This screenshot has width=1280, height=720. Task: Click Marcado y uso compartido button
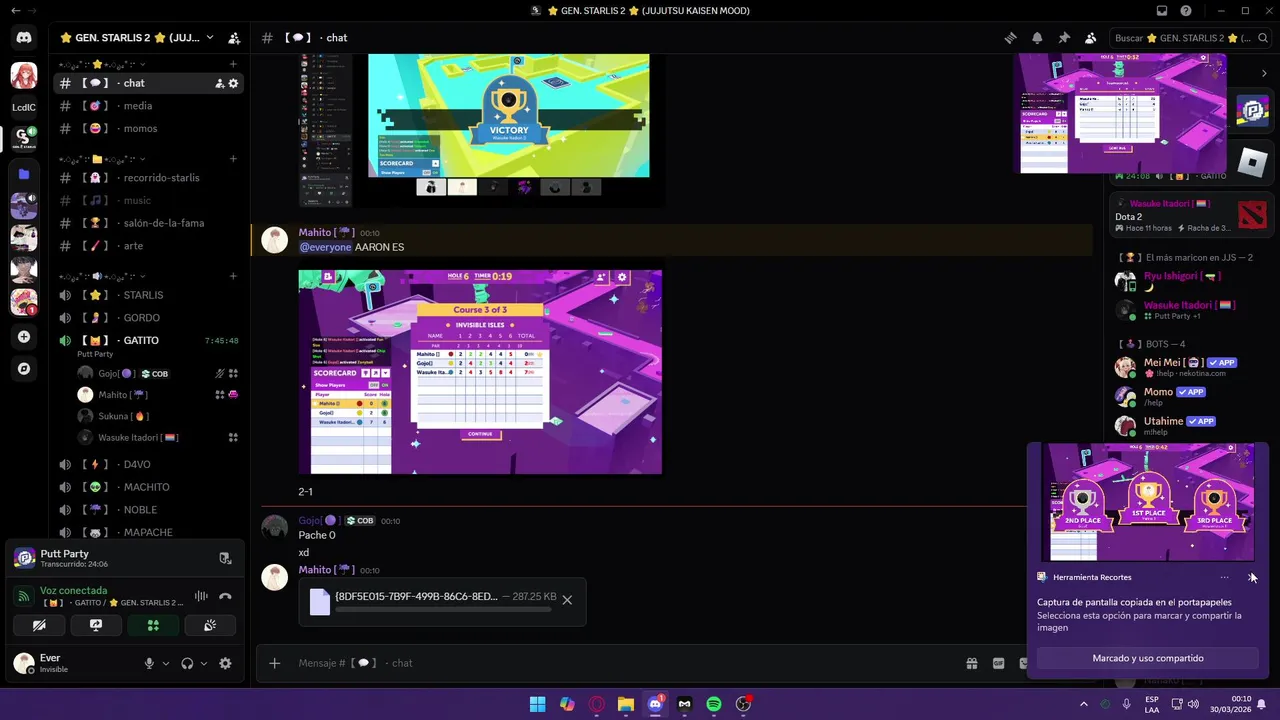click(x=1148, y=658)
